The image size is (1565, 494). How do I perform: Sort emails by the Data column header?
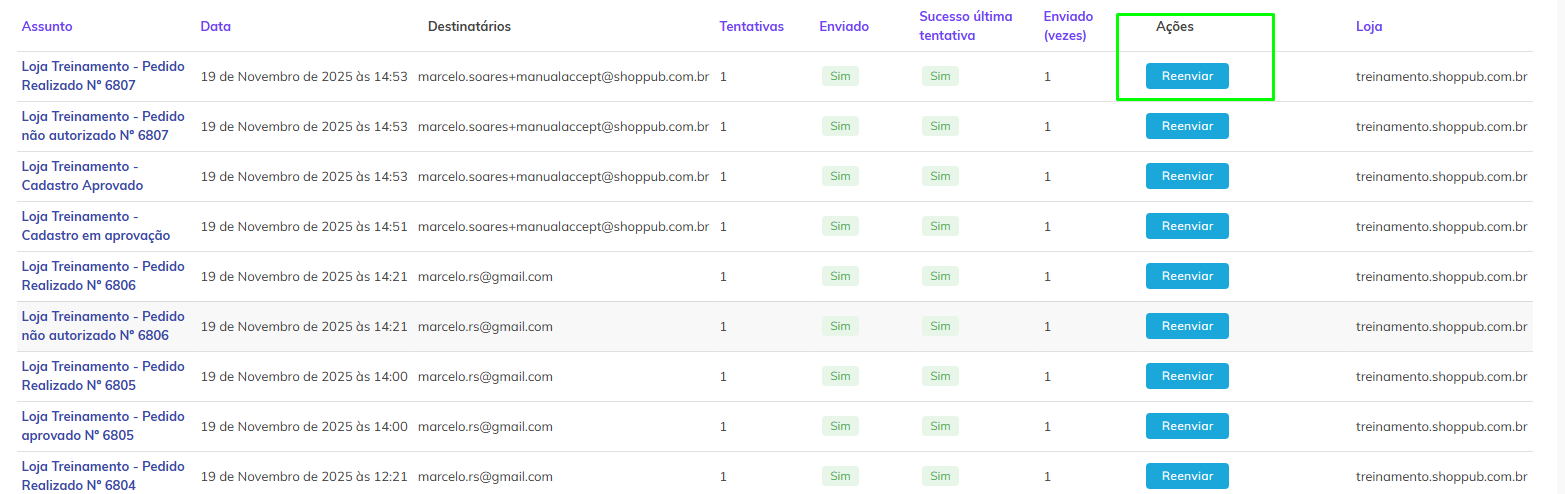215,26
